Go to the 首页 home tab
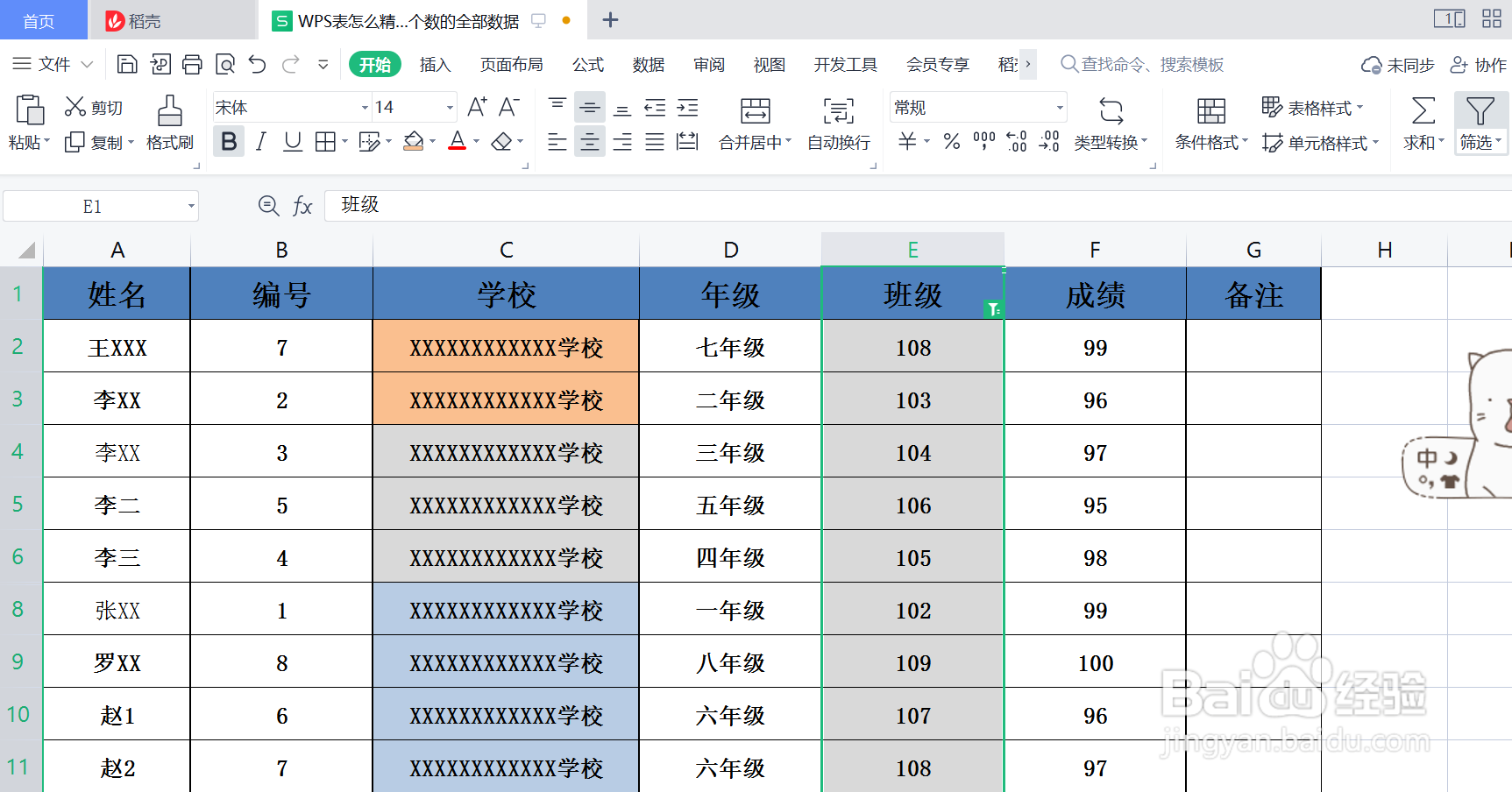The image size is (1512, 792). pos(39,20)
